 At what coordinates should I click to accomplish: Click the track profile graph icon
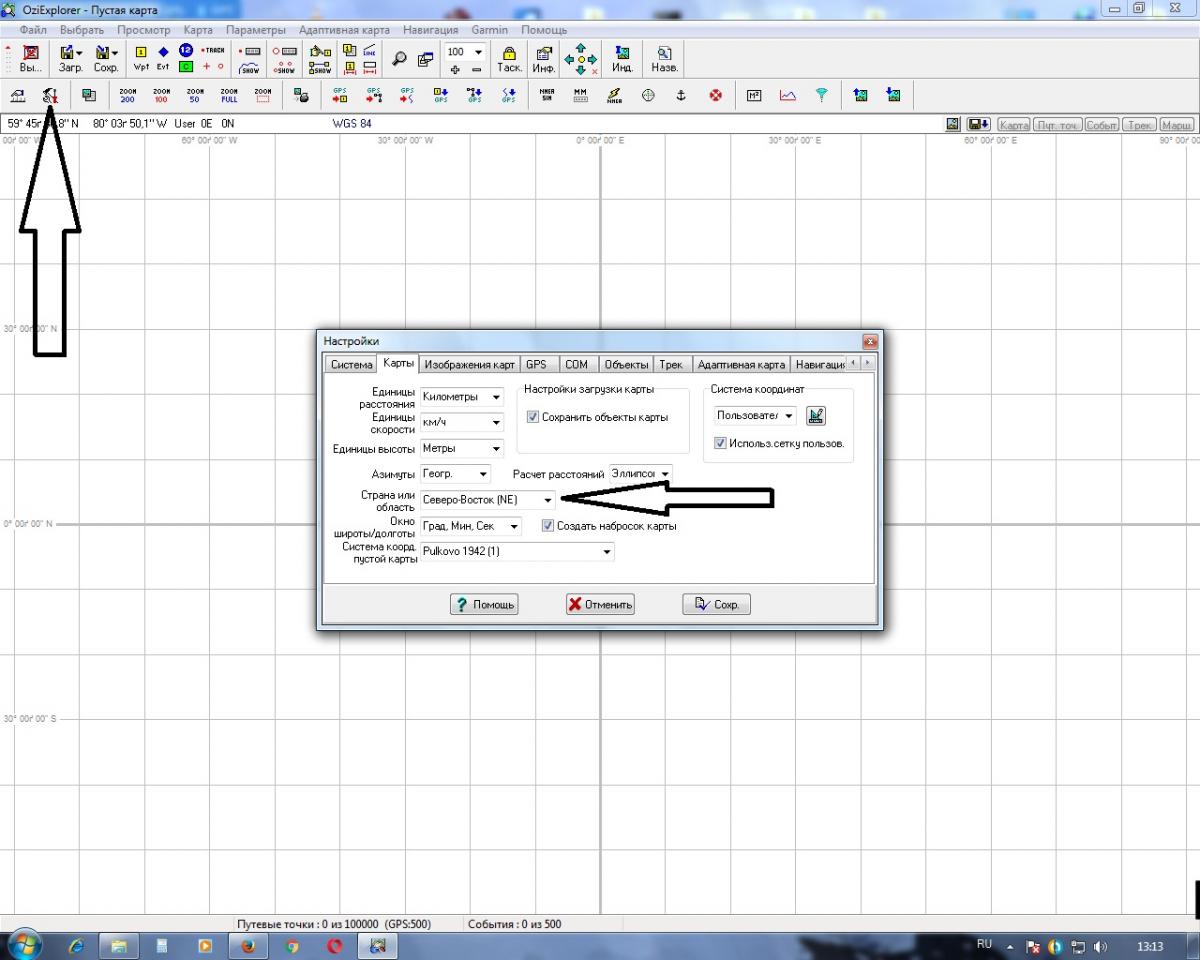(x=788, y=95)
